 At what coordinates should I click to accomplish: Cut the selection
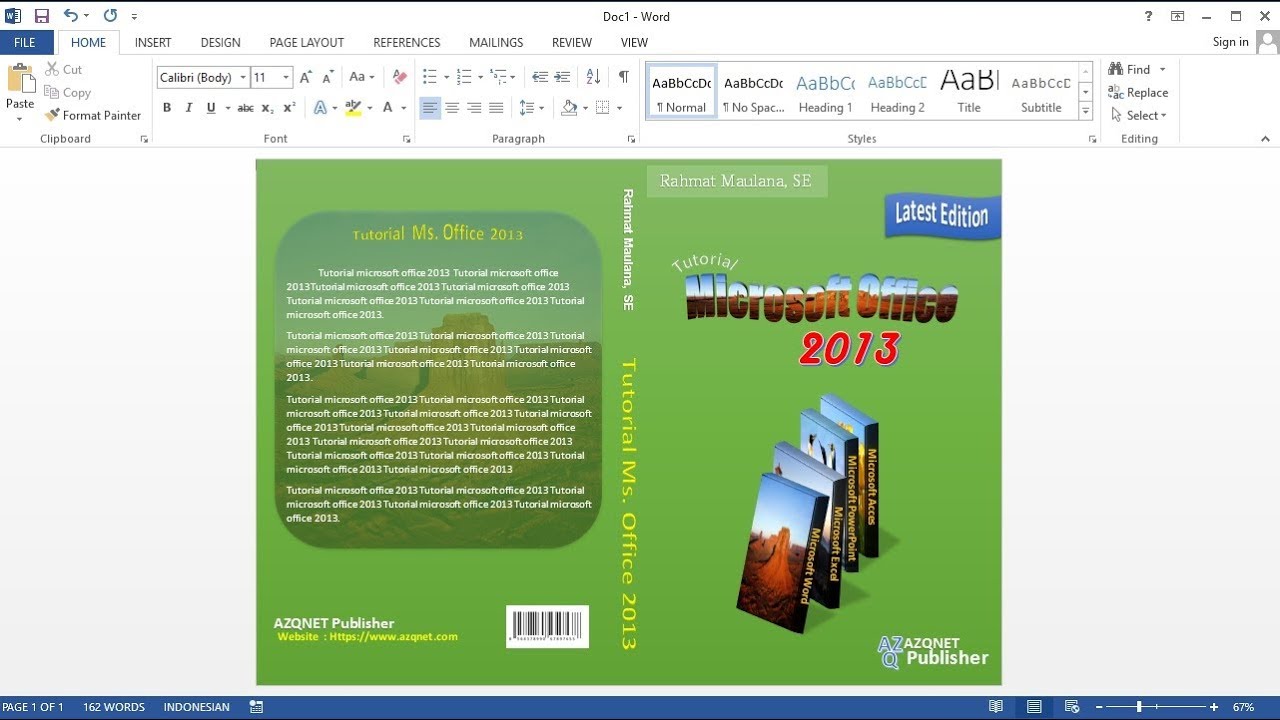point(63,69)
